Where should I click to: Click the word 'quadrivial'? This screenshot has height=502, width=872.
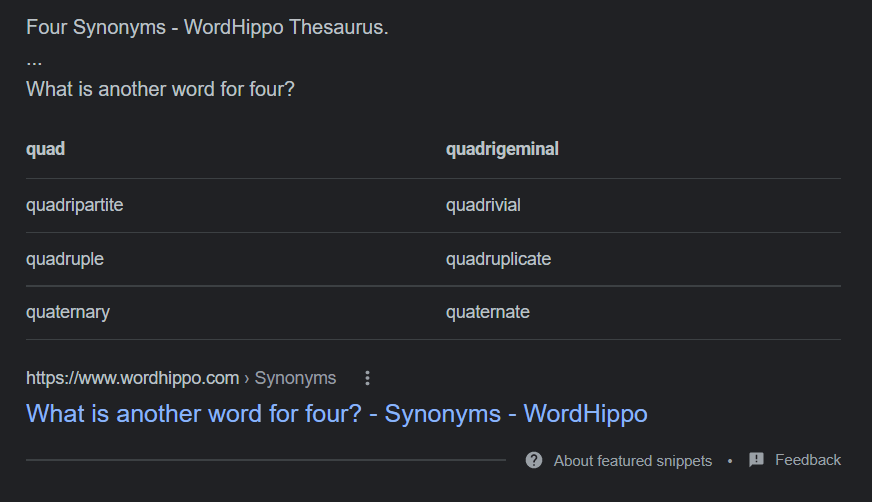pos(483,205)
